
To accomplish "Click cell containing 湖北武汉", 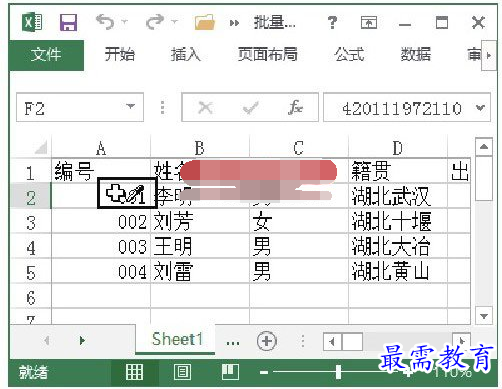I will [397, 196].
